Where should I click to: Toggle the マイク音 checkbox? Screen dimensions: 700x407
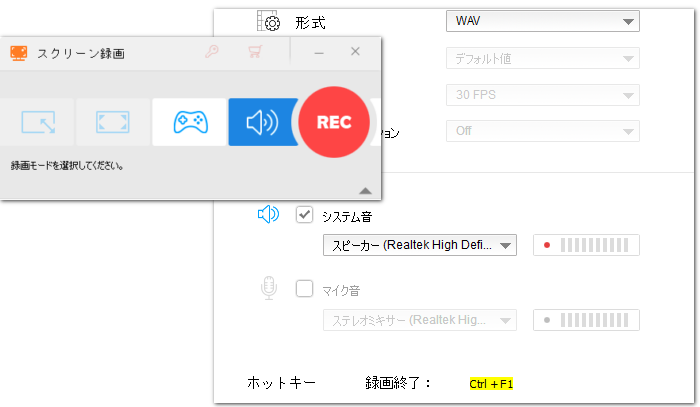click(x=304, y=288)
